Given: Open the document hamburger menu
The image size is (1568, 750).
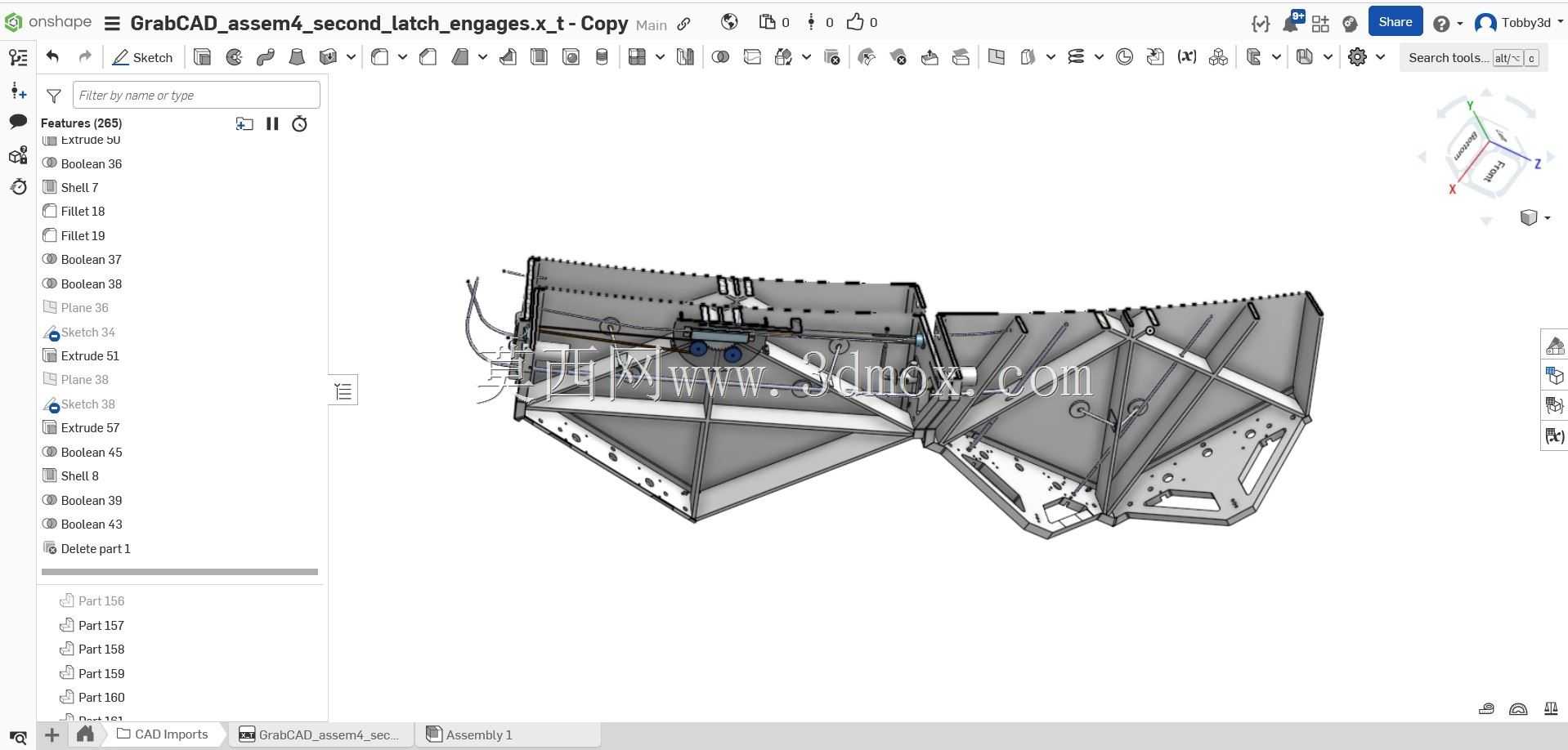Looking at the screenshot, I should (113, 24).
